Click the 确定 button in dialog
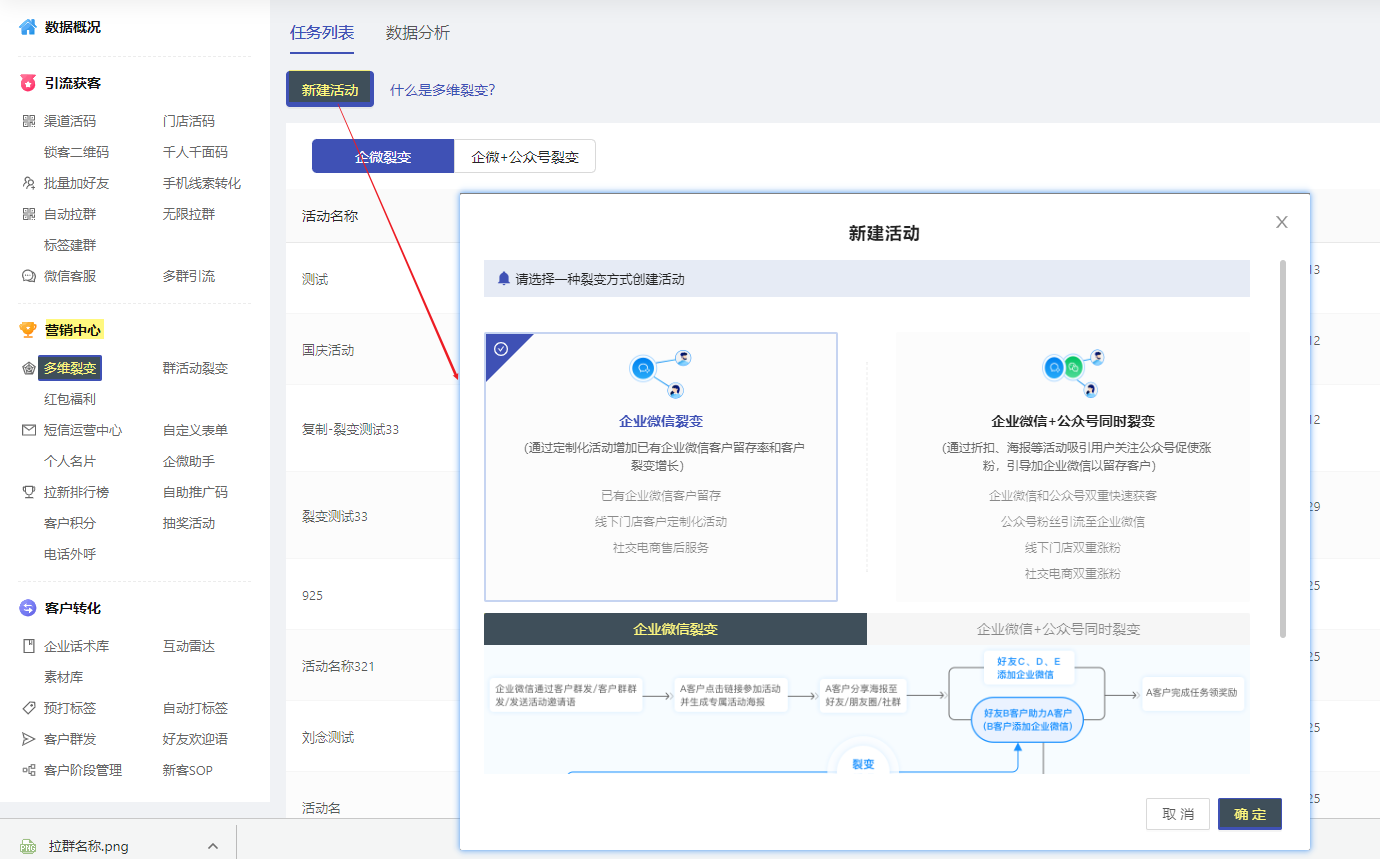The width and height of the screenshot is (1380, 859). click(x=1250, y=814)
